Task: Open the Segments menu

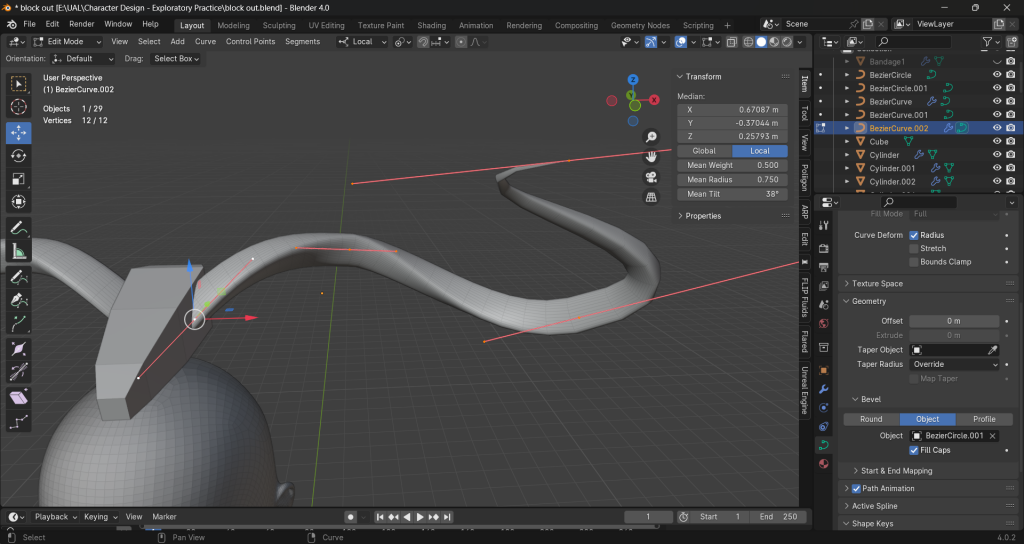Action: tap(302, 41)
